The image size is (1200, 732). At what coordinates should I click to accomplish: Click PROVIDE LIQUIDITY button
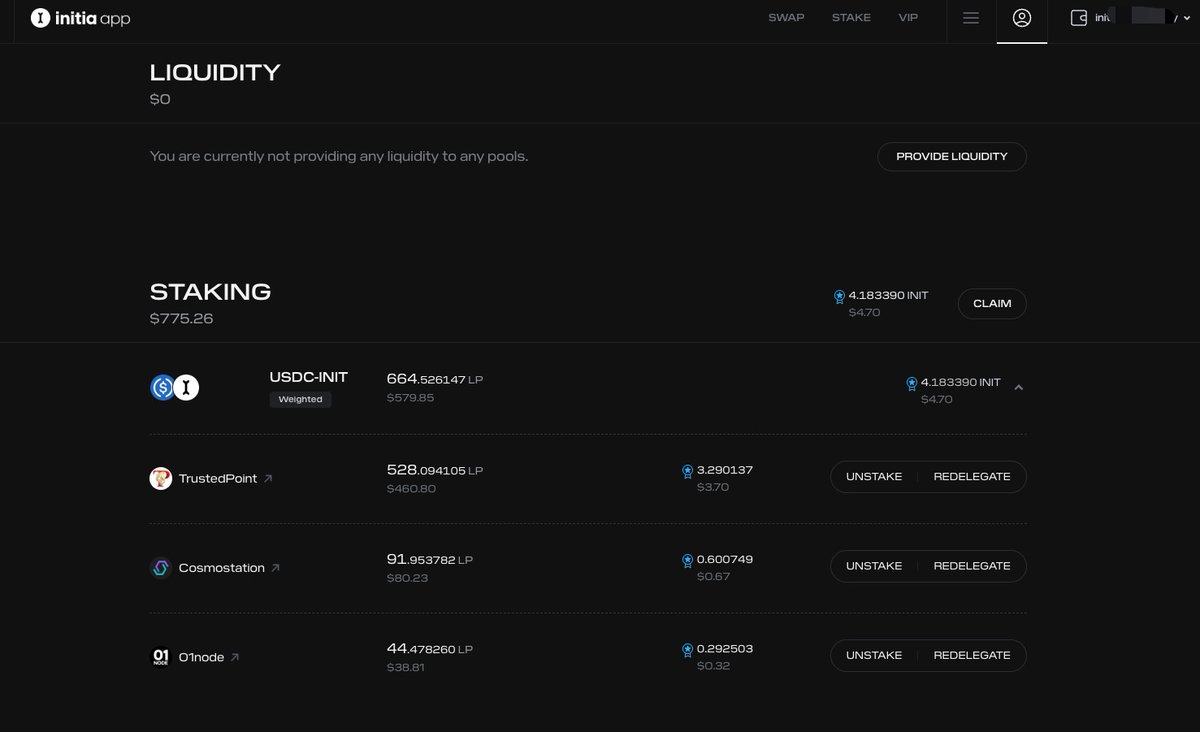click(x=952, y=157)
